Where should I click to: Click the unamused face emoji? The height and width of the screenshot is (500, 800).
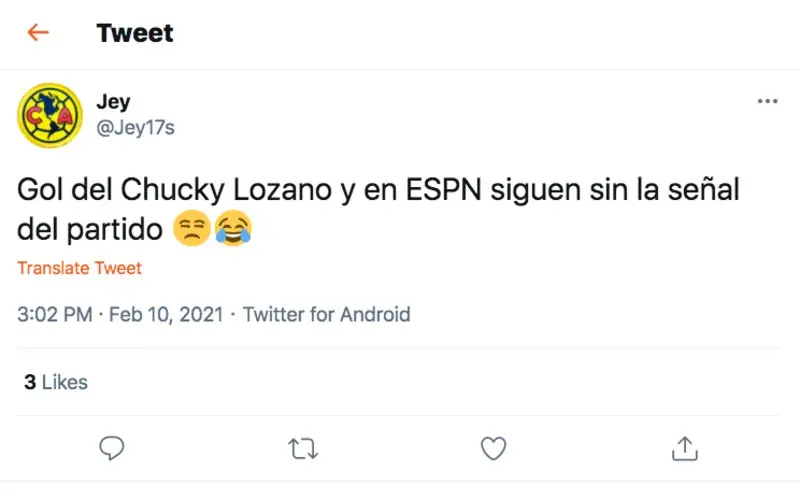click(x=192, y=228)
